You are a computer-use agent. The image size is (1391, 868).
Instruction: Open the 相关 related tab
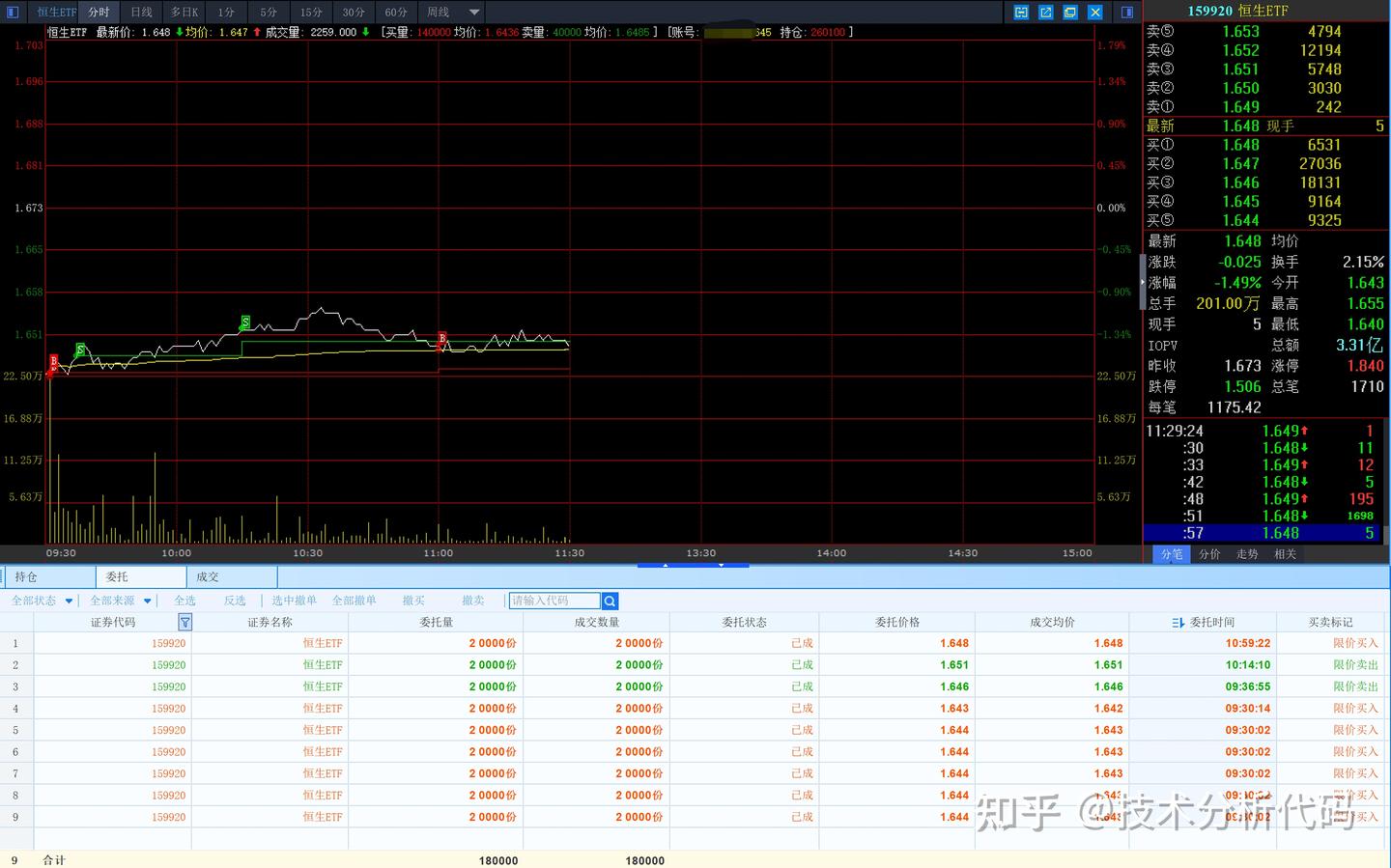click(x=1285, y=554)
